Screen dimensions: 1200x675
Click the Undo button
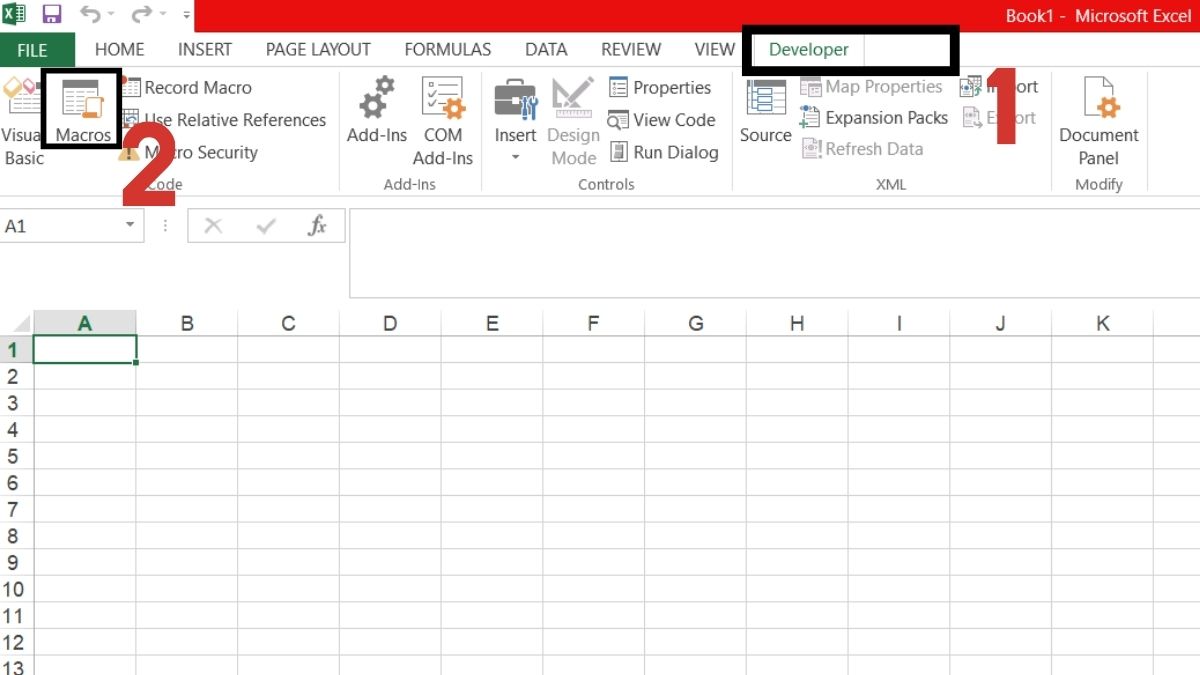point(90,15)
